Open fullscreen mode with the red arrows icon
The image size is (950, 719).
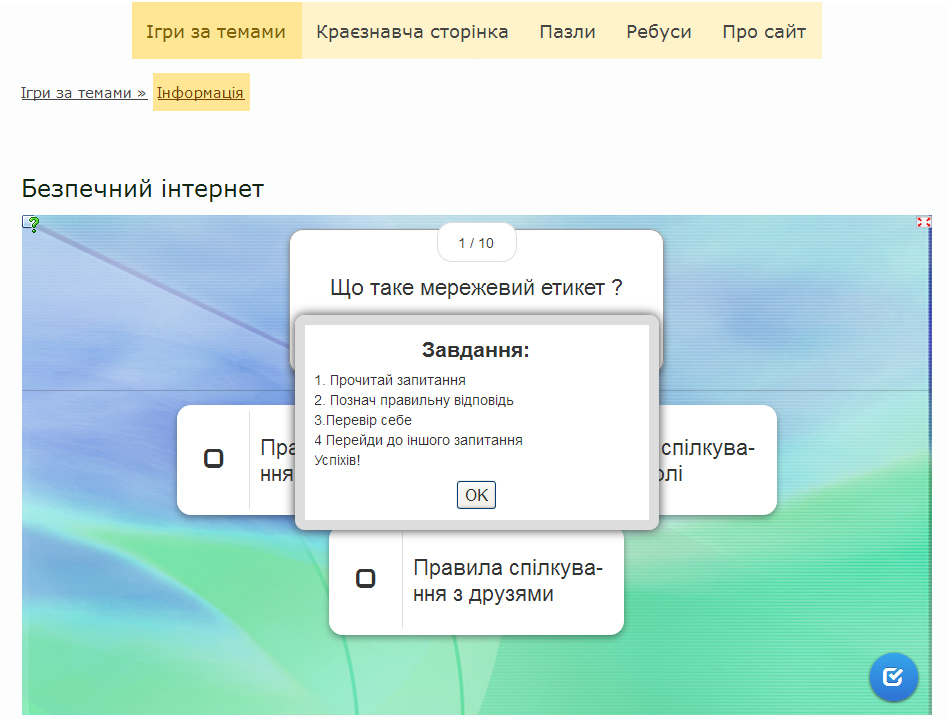(923, 222)
